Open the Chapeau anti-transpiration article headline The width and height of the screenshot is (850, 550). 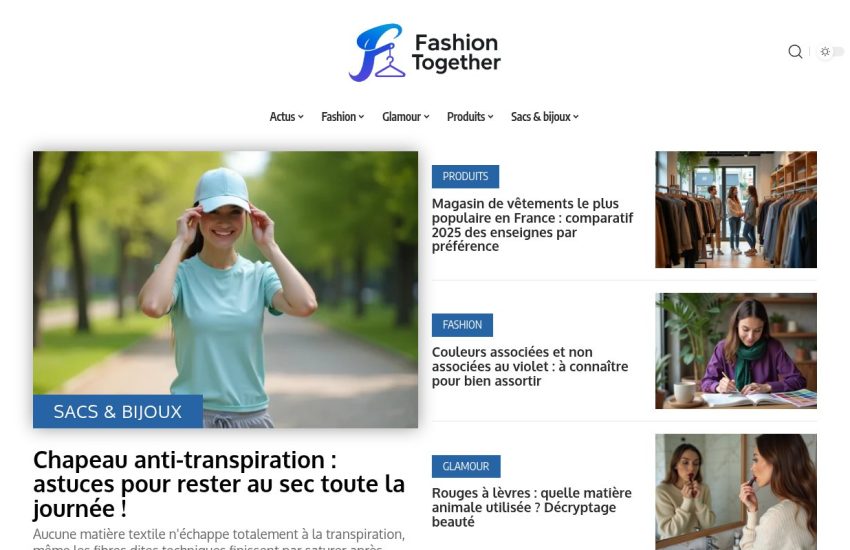click(x=219, y=484)
